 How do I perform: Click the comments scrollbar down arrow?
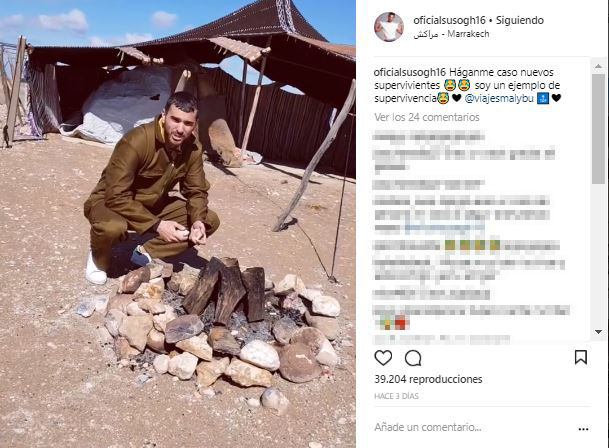tap(599, 332)
